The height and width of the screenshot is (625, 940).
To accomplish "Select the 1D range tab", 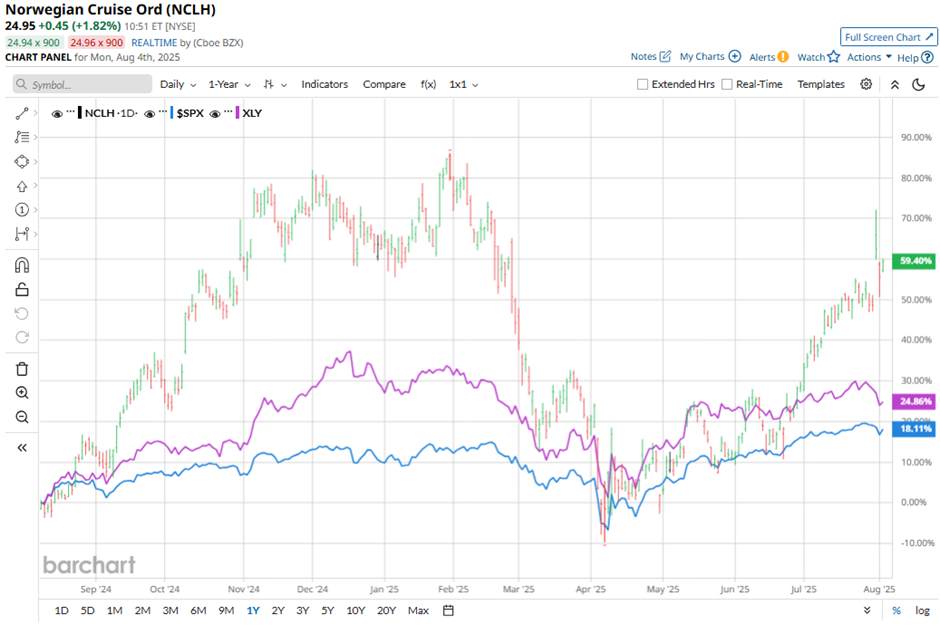I will point(61,611).
